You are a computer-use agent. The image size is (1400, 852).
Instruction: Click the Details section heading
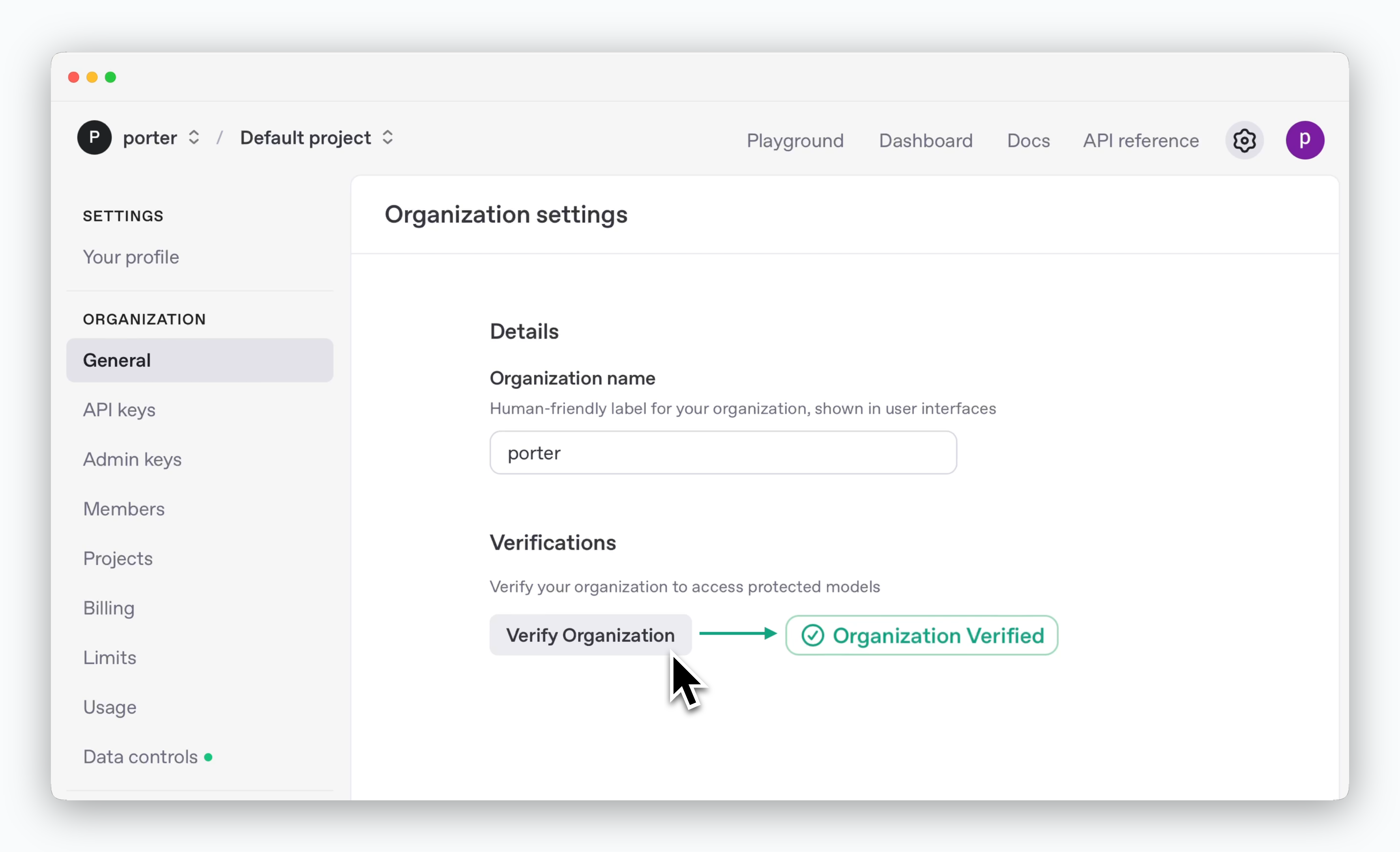[524, 331]
